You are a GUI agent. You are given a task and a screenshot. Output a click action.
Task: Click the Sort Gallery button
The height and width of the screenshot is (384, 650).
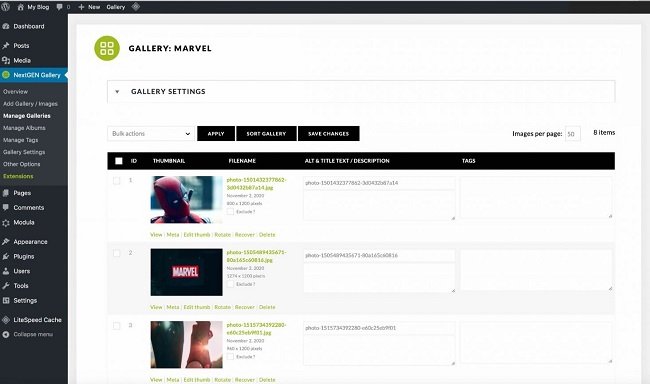pyautogui.click(x=266, y=134)
